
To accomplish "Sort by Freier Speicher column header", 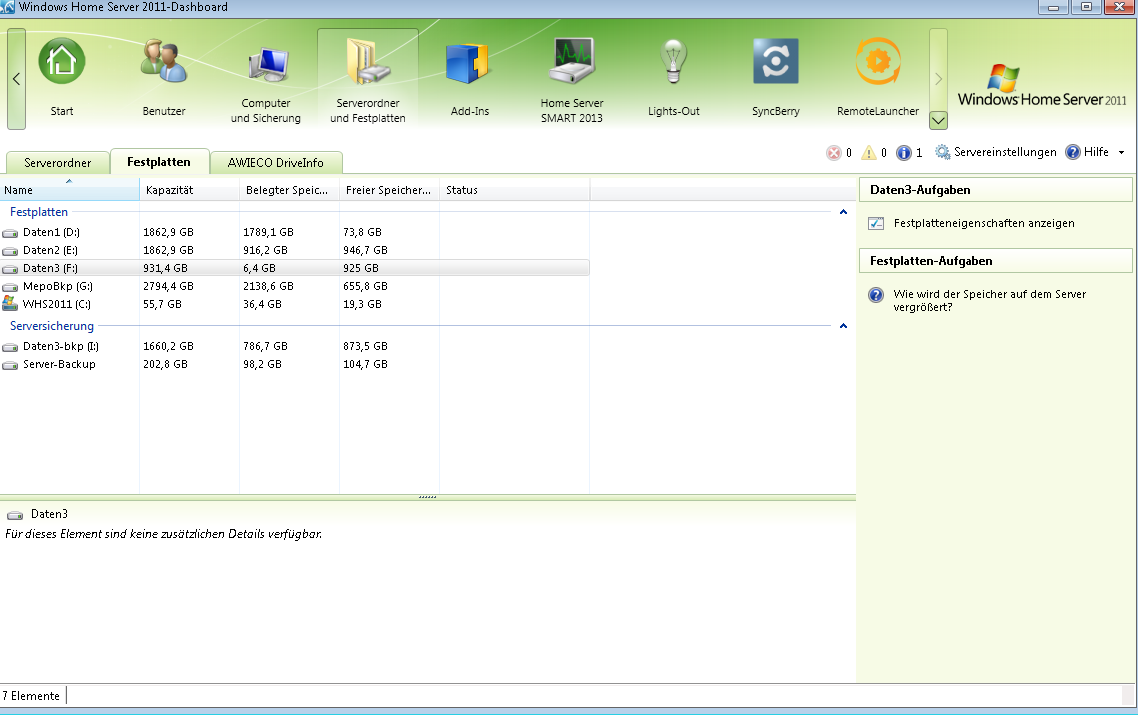I will 390,190.
